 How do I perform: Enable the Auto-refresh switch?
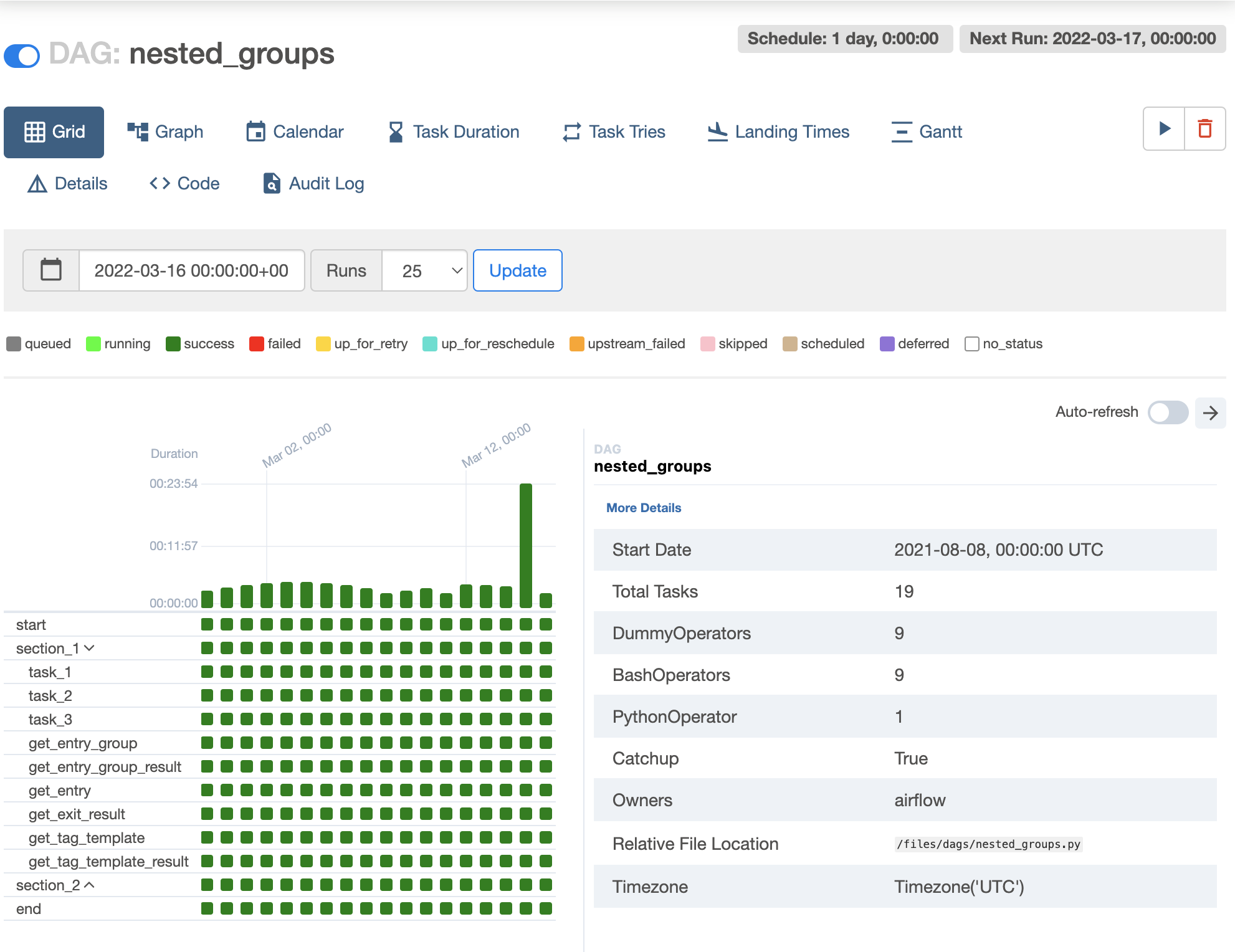pos(1168,412)
